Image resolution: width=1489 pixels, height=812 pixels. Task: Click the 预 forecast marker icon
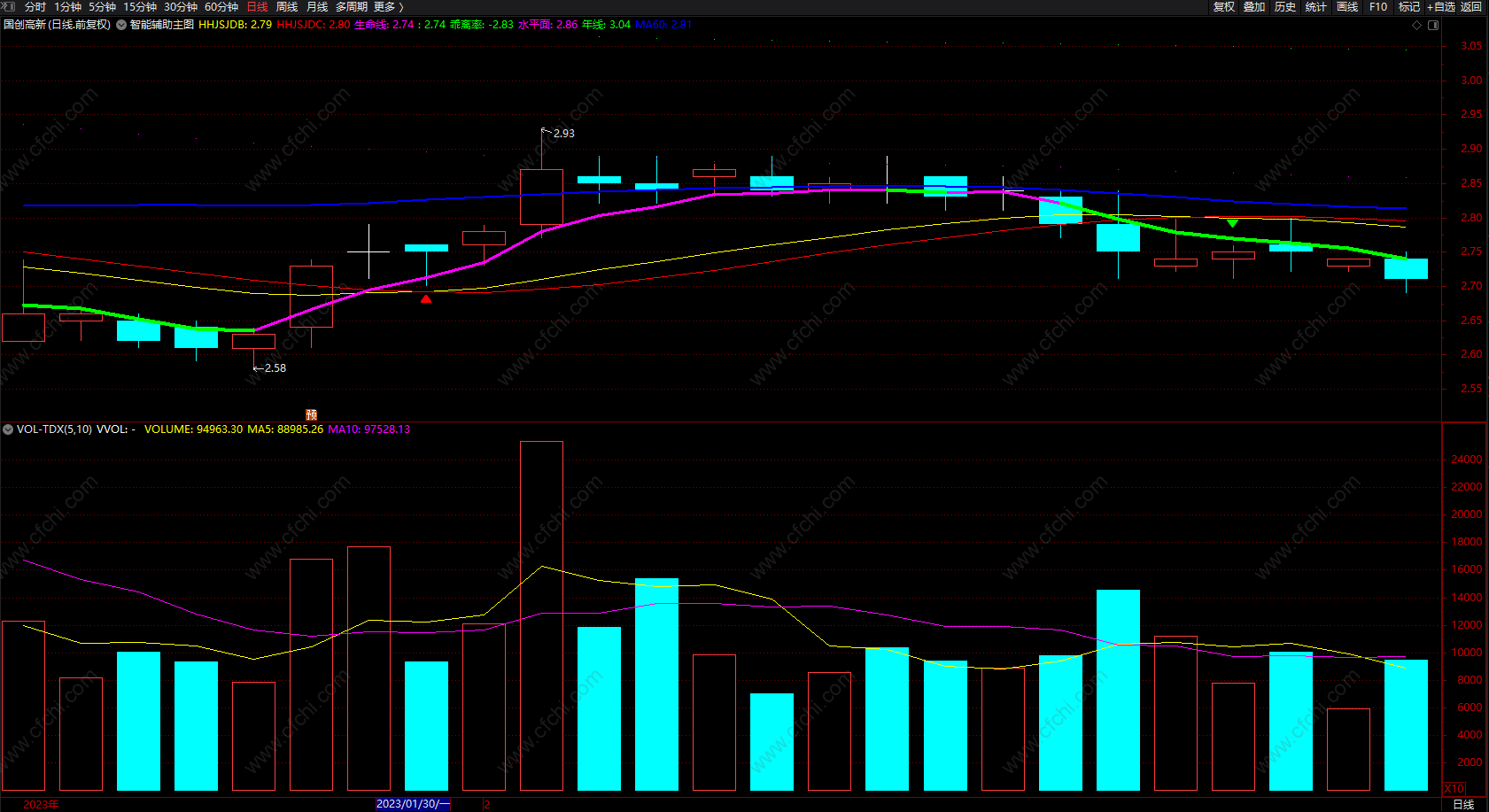311,414
